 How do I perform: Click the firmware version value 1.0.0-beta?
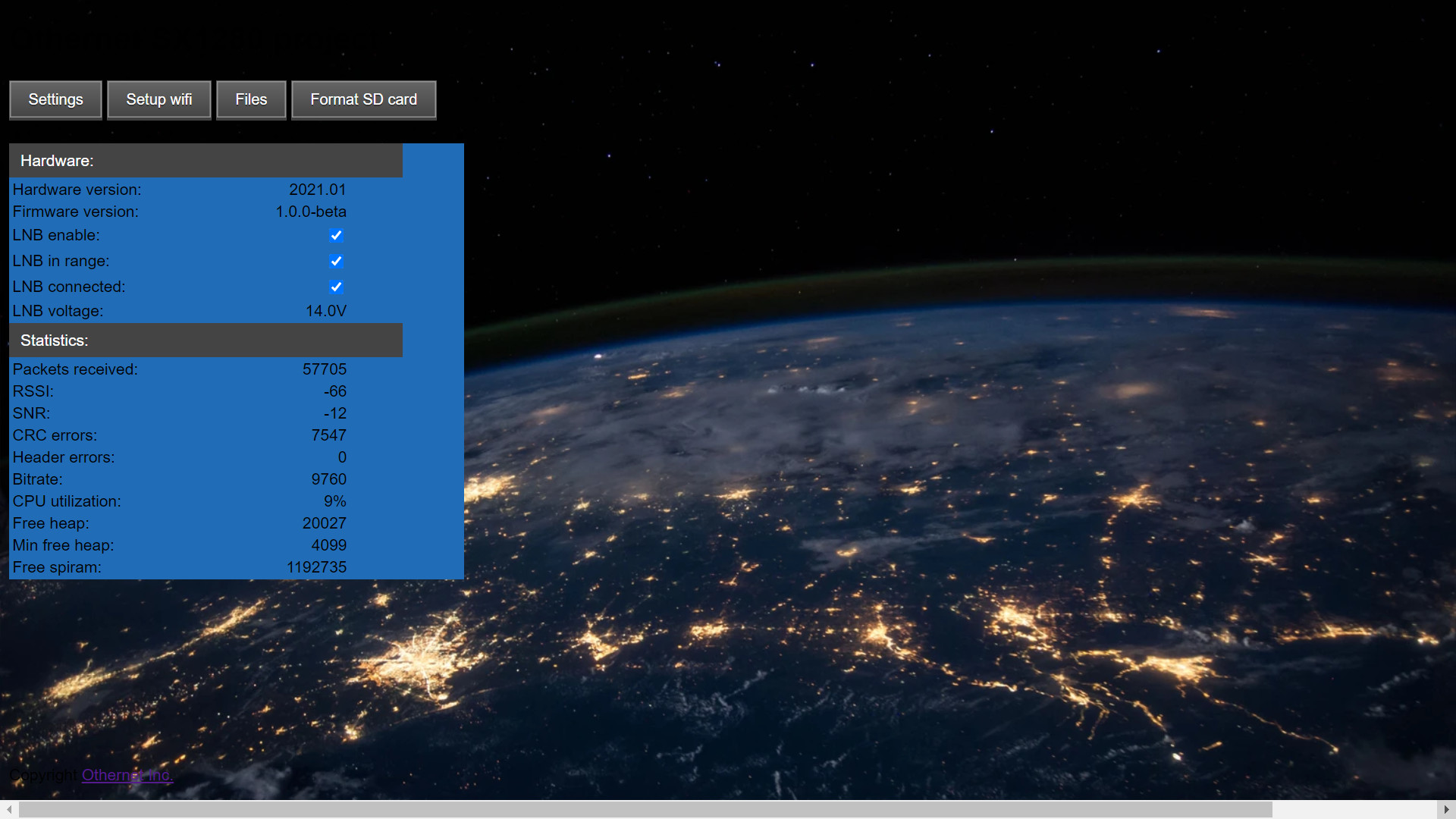(x=311, y=212)
